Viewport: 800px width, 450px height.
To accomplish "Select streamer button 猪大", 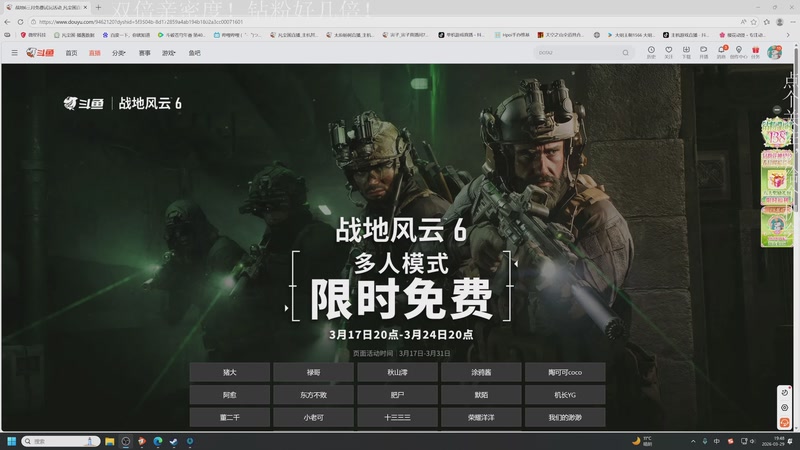I will 230,372.
